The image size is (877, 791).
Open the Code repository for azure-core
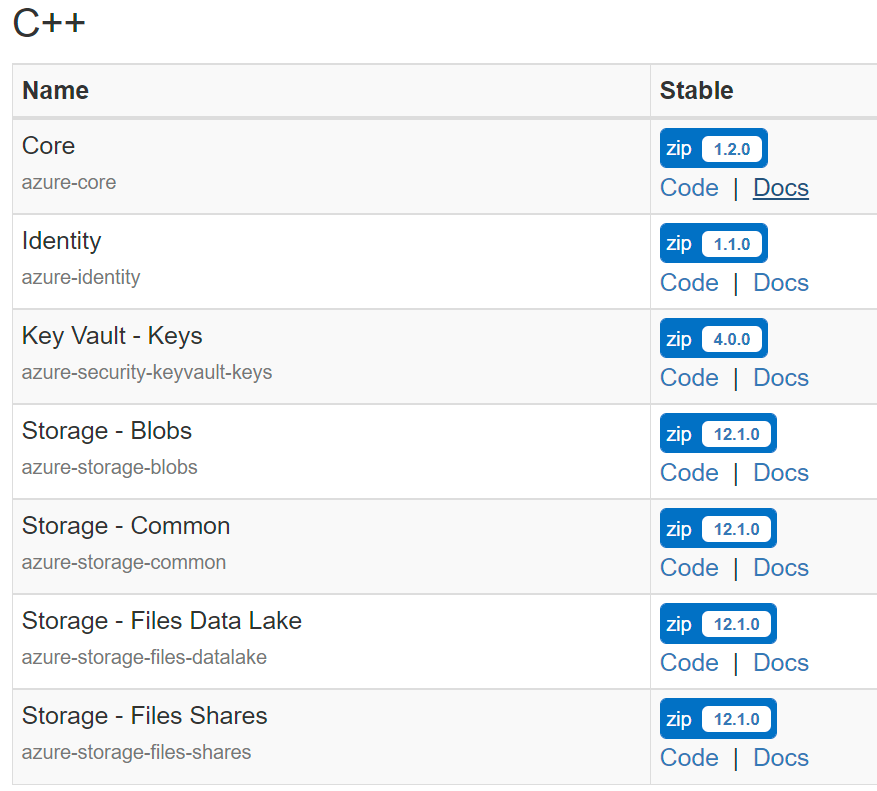point(689,187)
